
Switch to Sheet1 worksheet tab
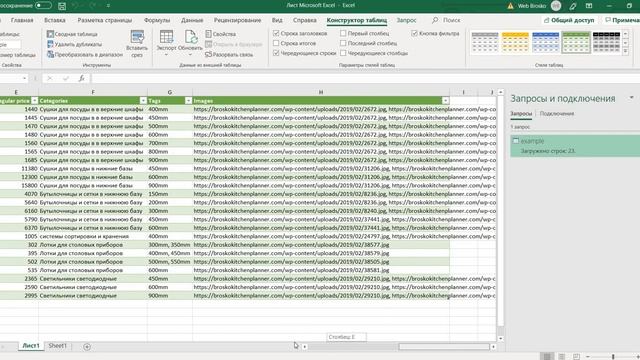tap(58, 346)
